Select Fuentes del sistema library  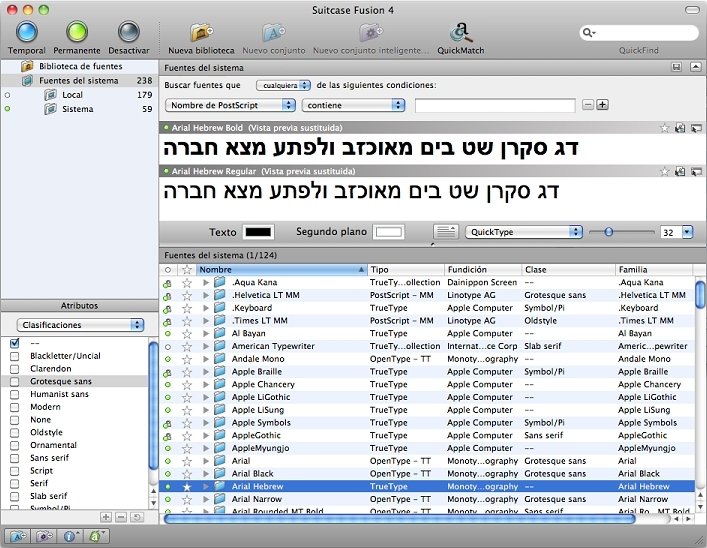[x=79, y=81]
